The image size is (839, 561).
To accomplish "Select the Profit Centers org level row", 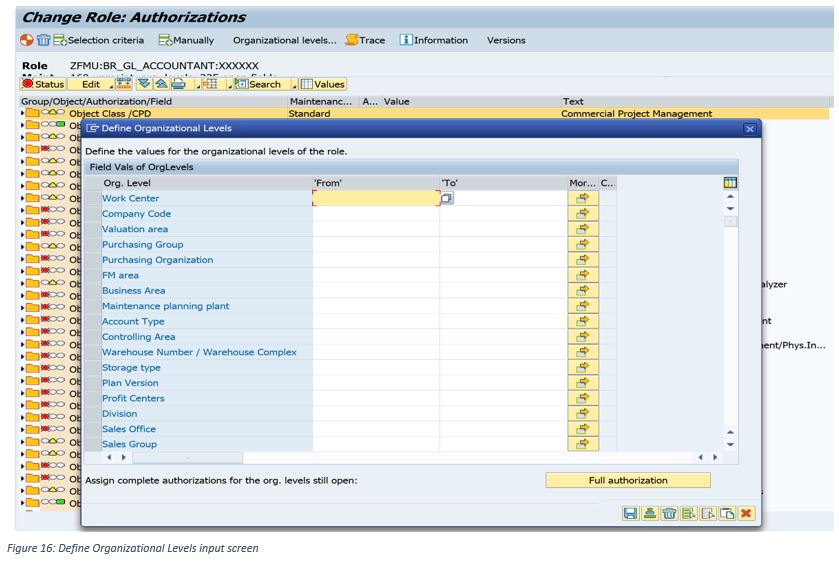I will point(93,398).
